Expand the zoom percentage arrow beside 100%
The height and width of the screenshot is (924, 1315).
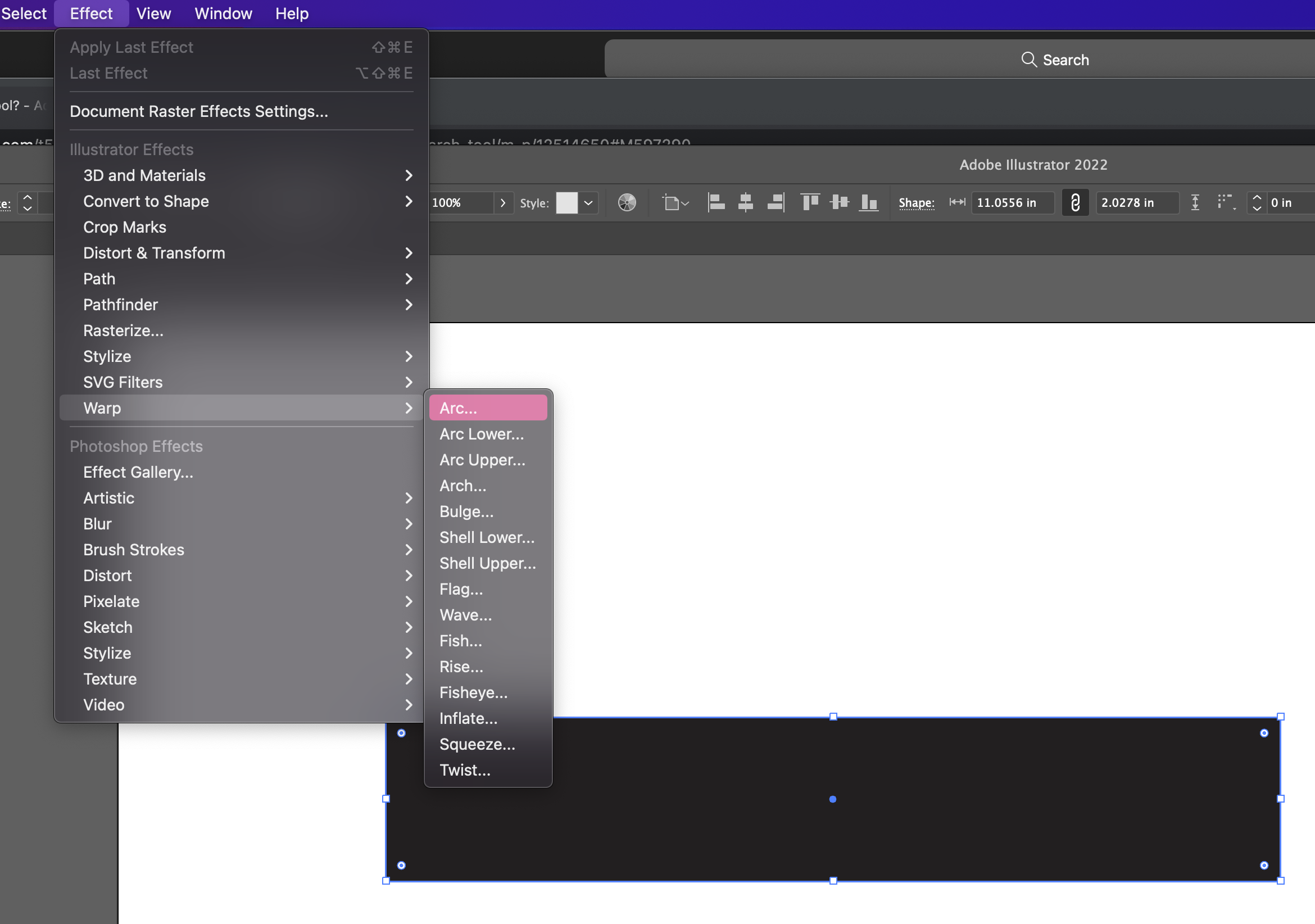(503, 202)
